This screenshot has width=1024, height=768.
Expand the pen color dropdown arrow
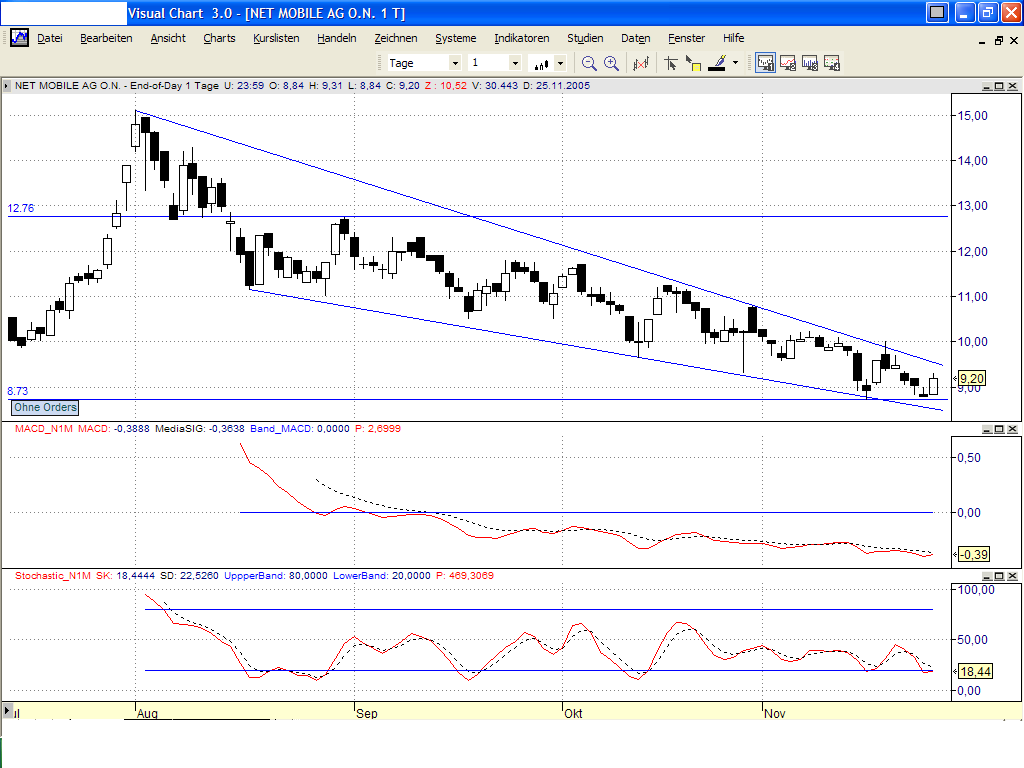point(736,62)
